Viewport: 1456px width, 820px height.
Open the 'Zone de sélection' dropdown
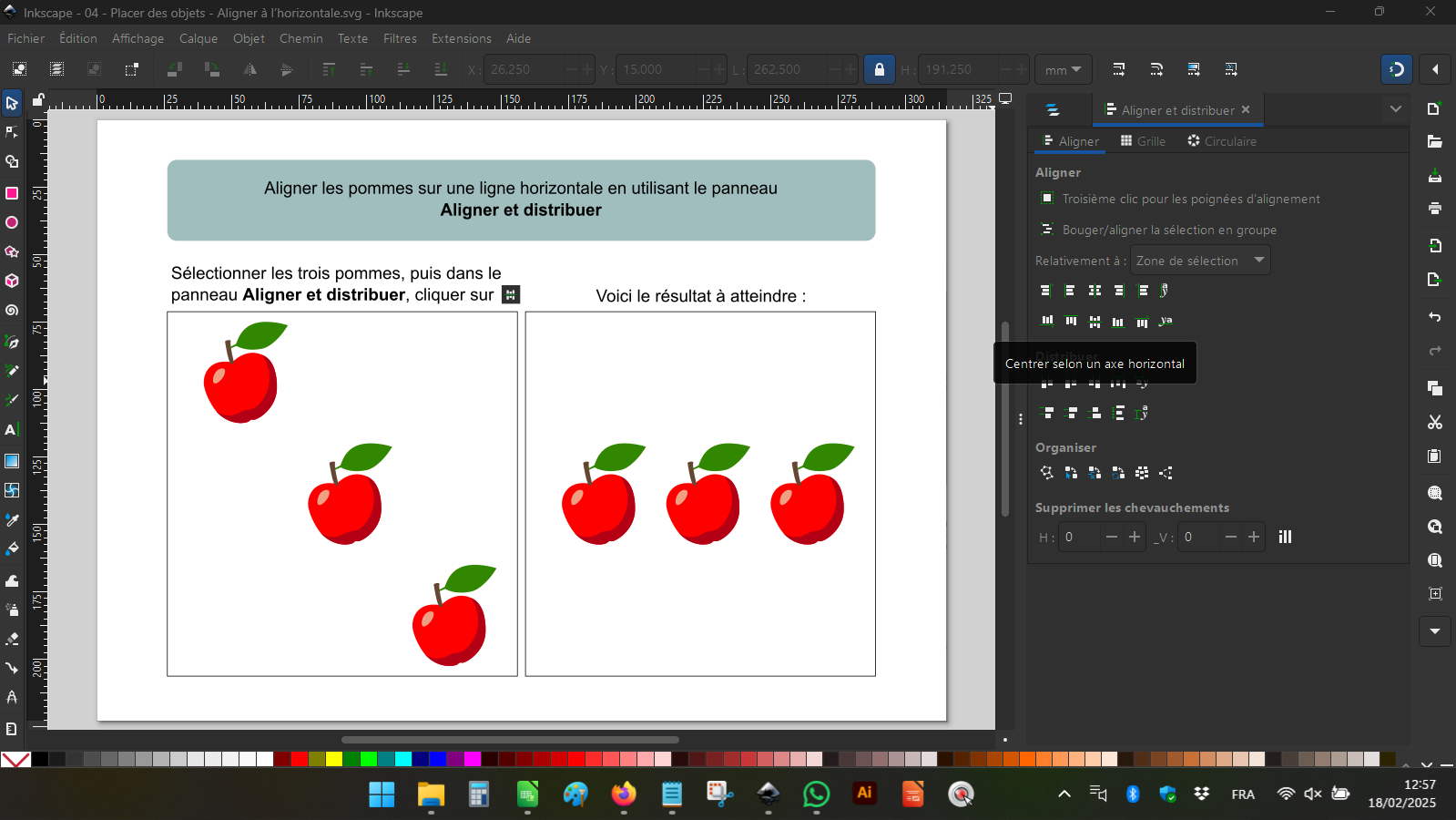click(x=1200, y=261)
